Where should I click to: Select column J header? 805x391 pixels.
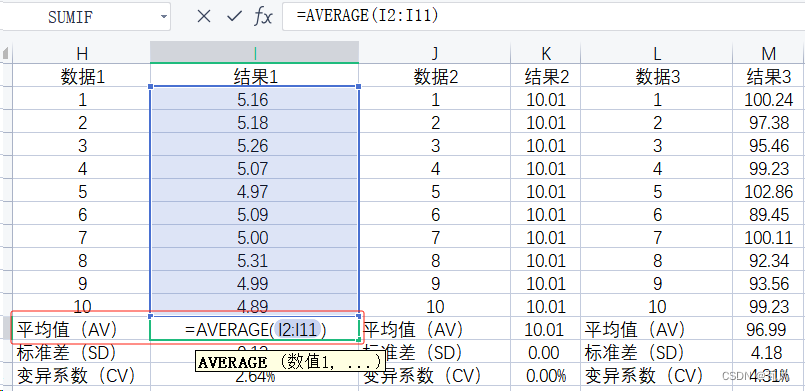(x=435, y=53)
